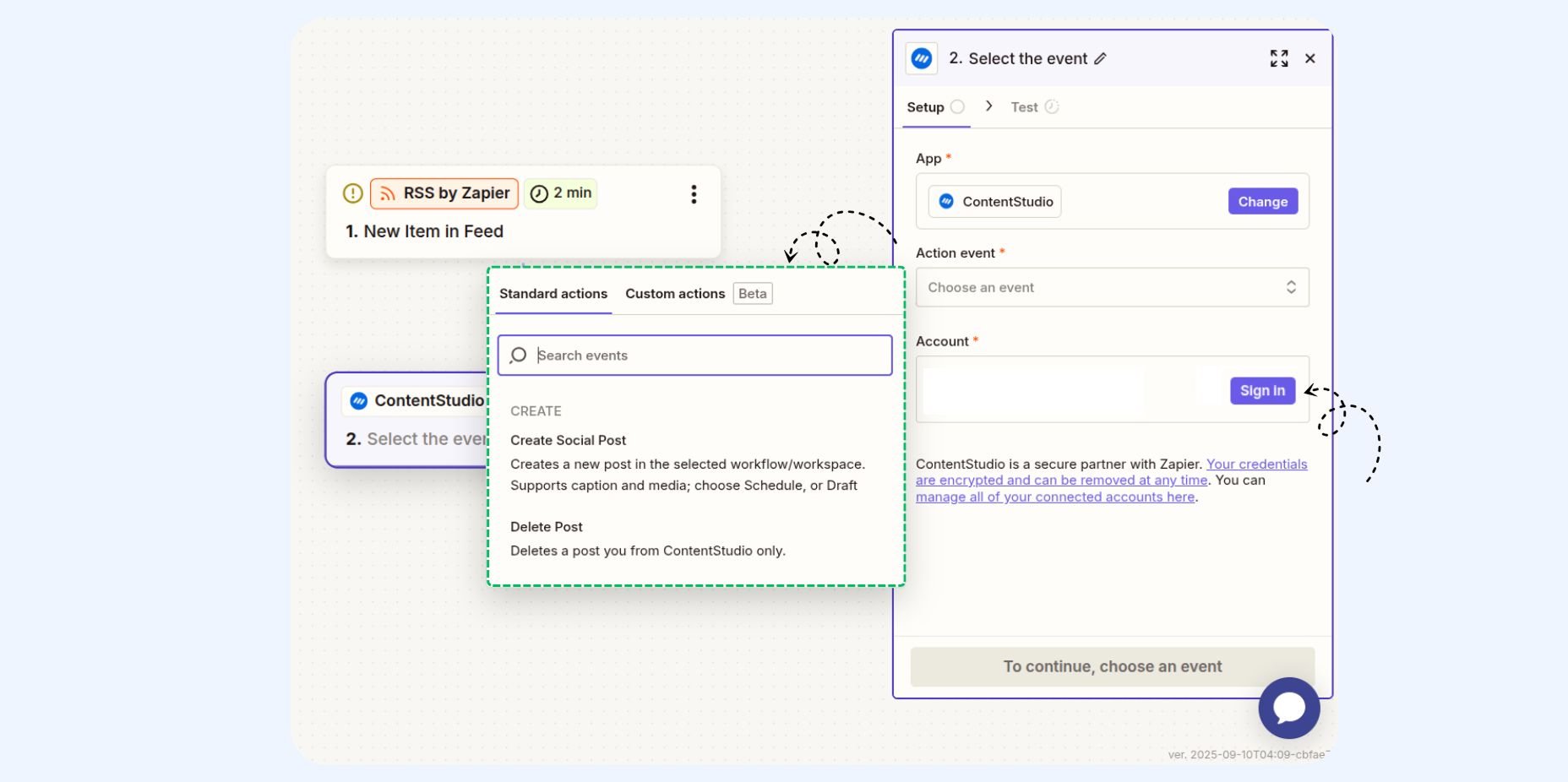Click the RSS by Zapier app badge
The image size is (1568, 782).
coord(444,193)
